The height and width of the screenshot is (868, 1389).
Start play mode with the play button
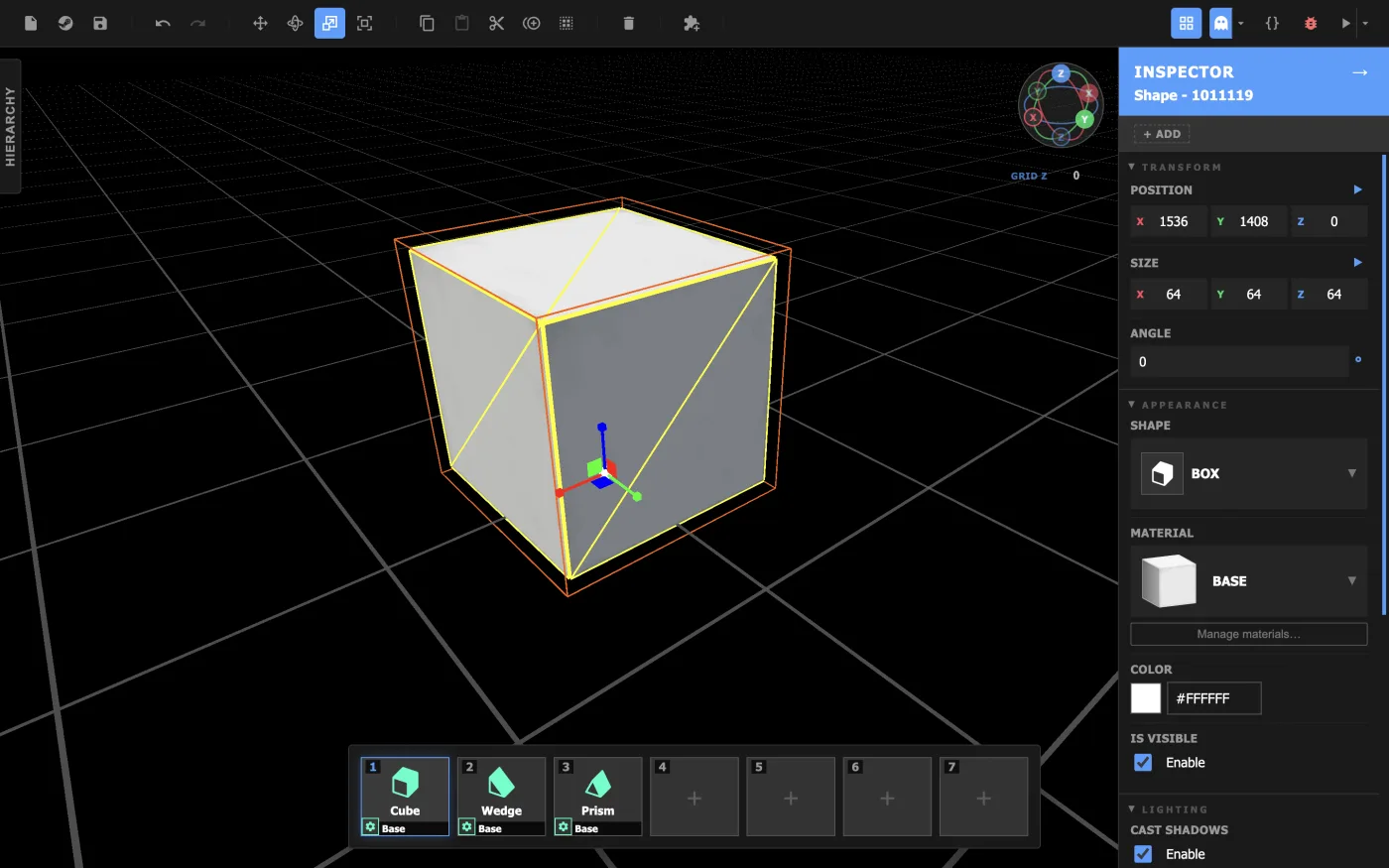(1345, 23)
